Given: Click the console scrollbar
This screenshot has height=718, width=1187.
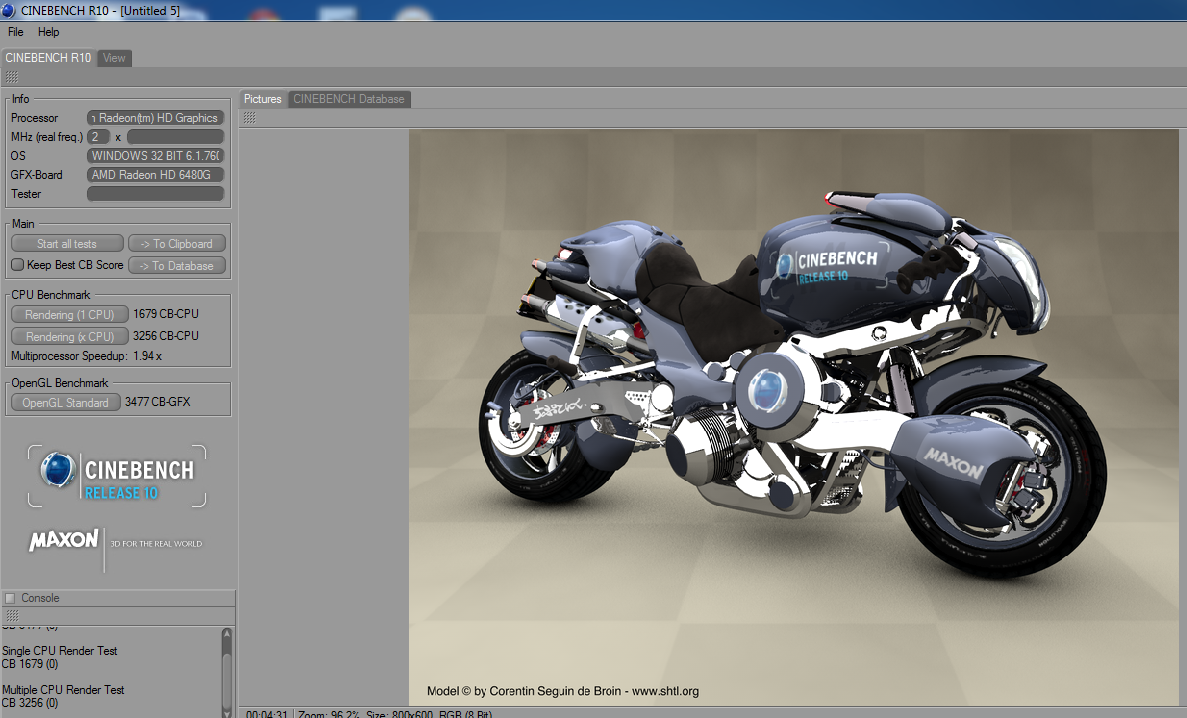Looking at the screenshot, I should [x=226, y=673].
